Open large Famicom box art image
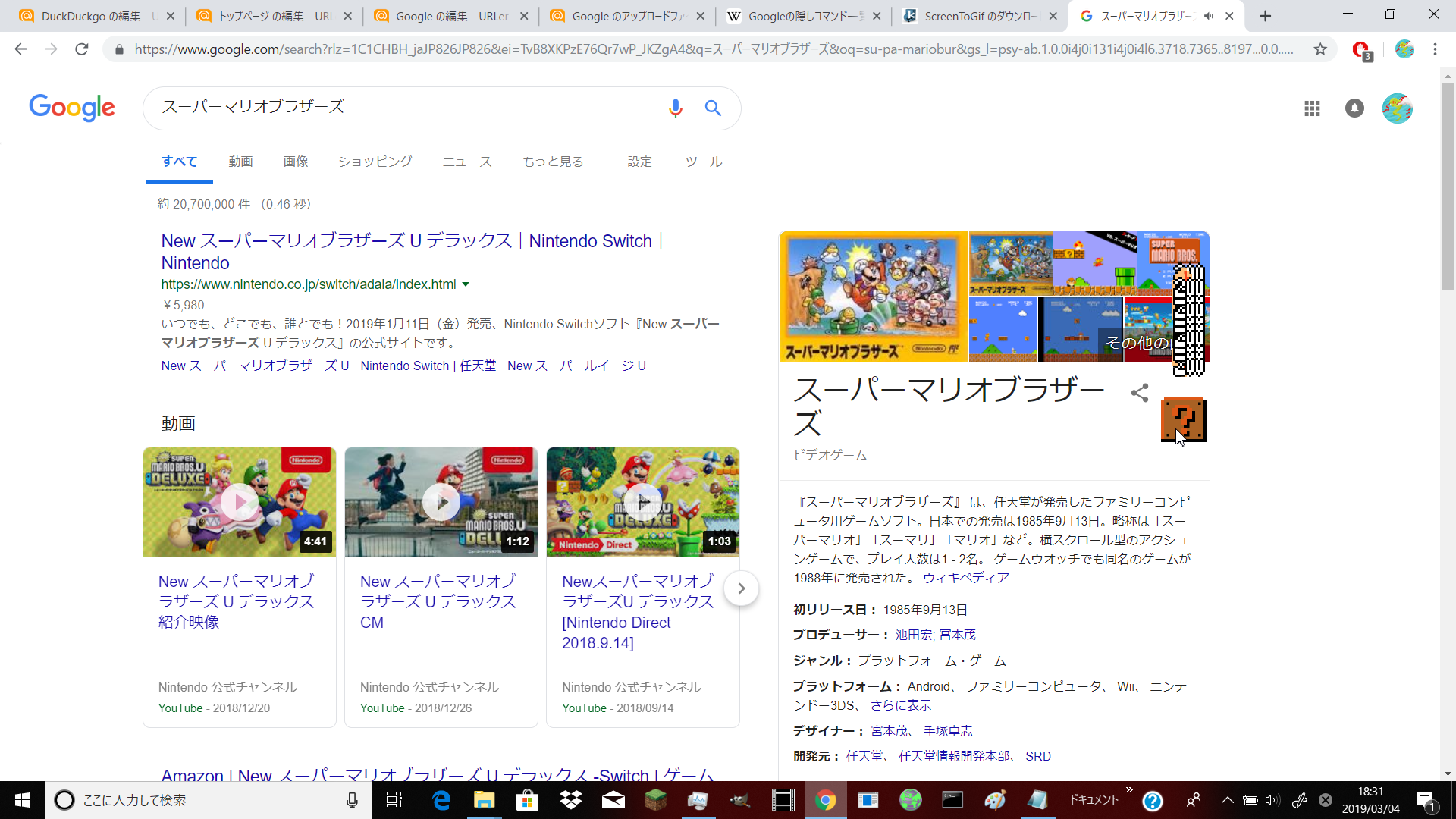Screen dimensions: 1456x819 pyautogui.click(x=874, y=297)
